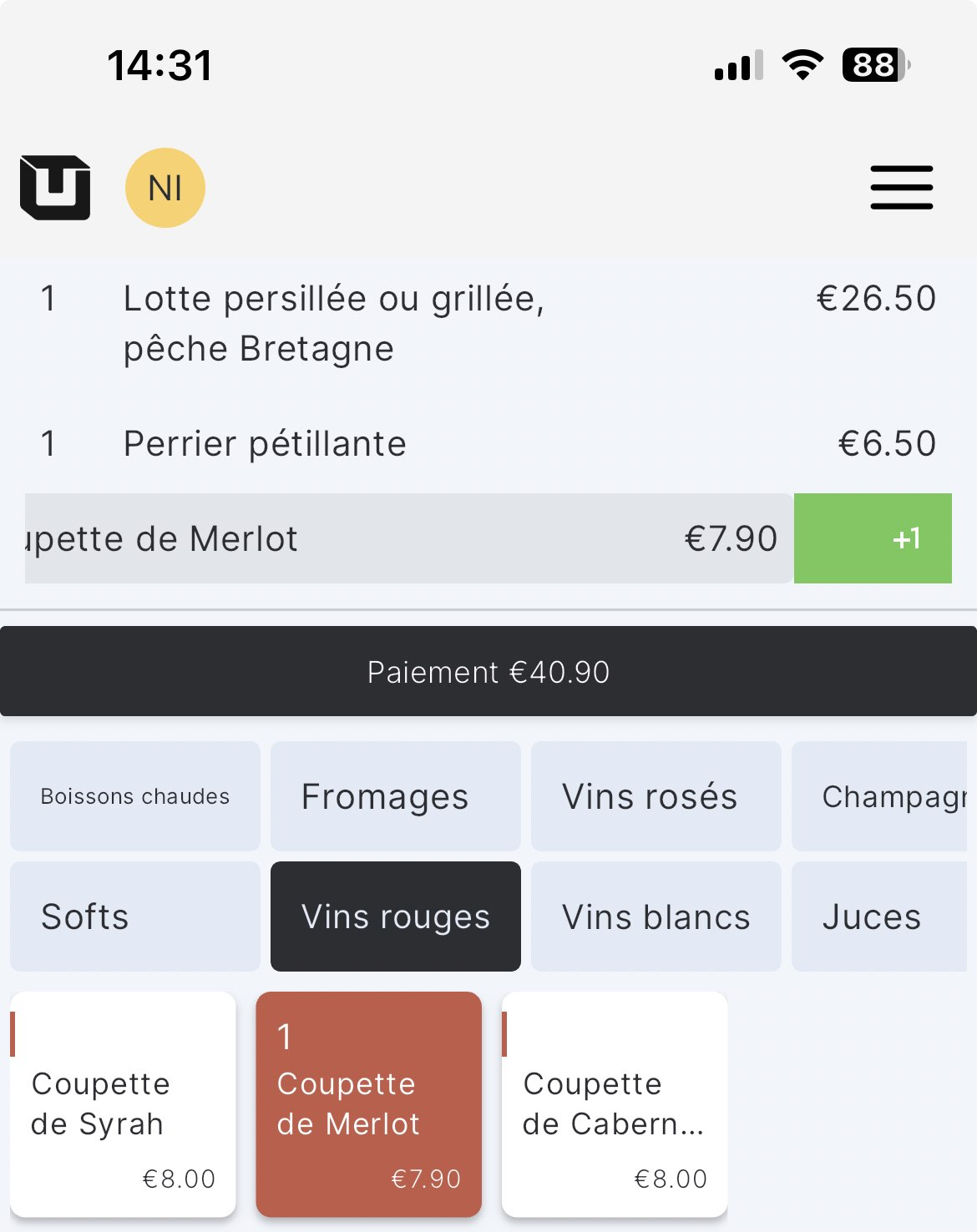Switch to Boissons chaudes category
This screenshot has height=1232, width=977.
point(135,796)
